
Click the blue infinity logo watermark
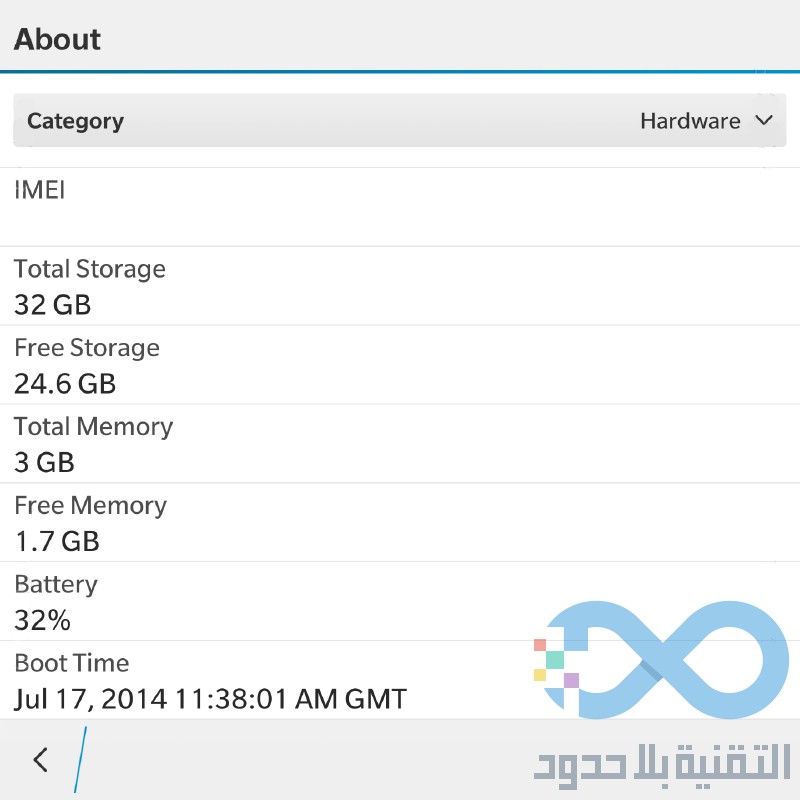coord(662,659)
